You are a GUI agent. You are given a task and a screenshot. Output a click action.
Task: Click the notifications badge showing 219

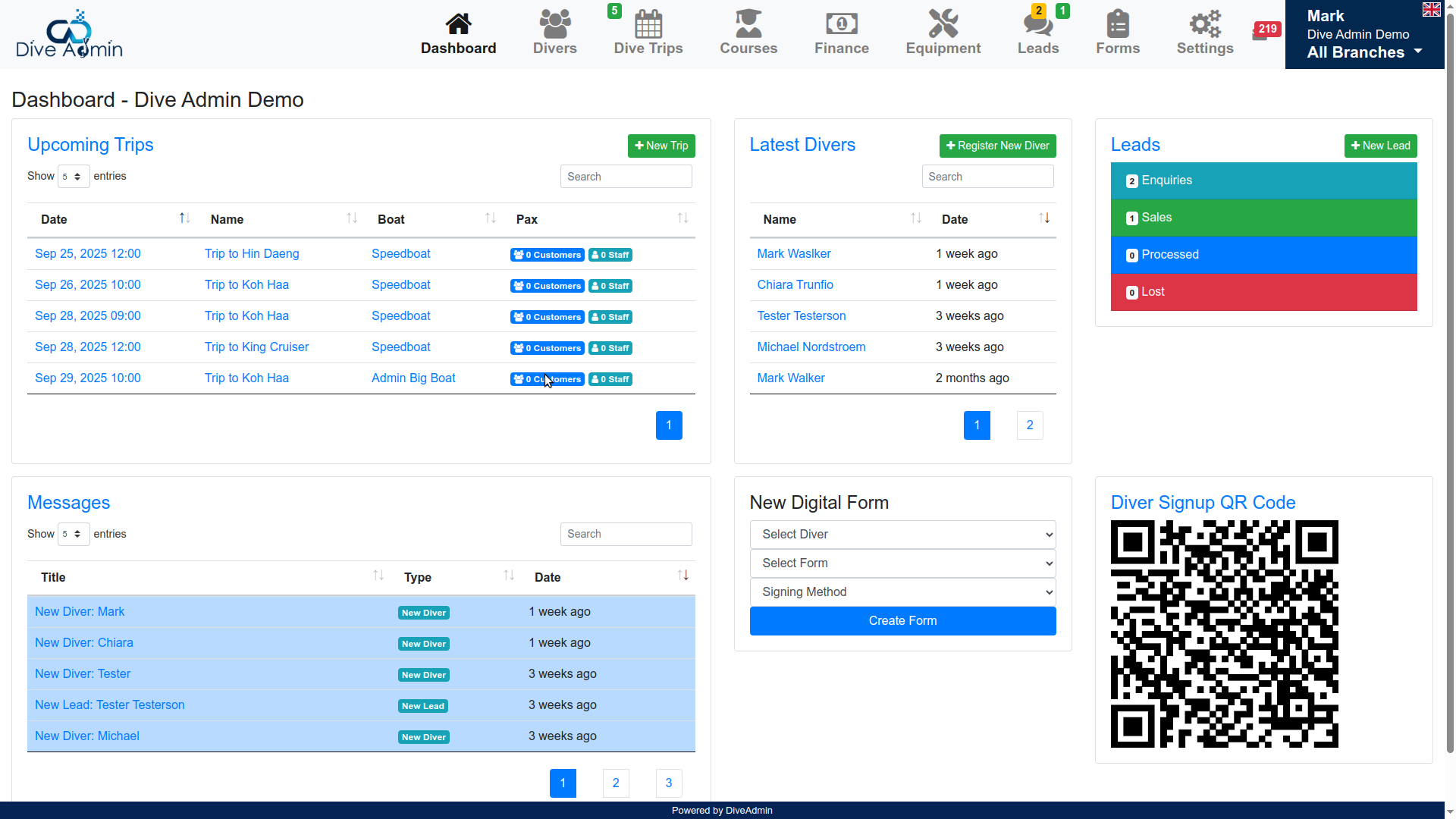(x=1266, y=30)
